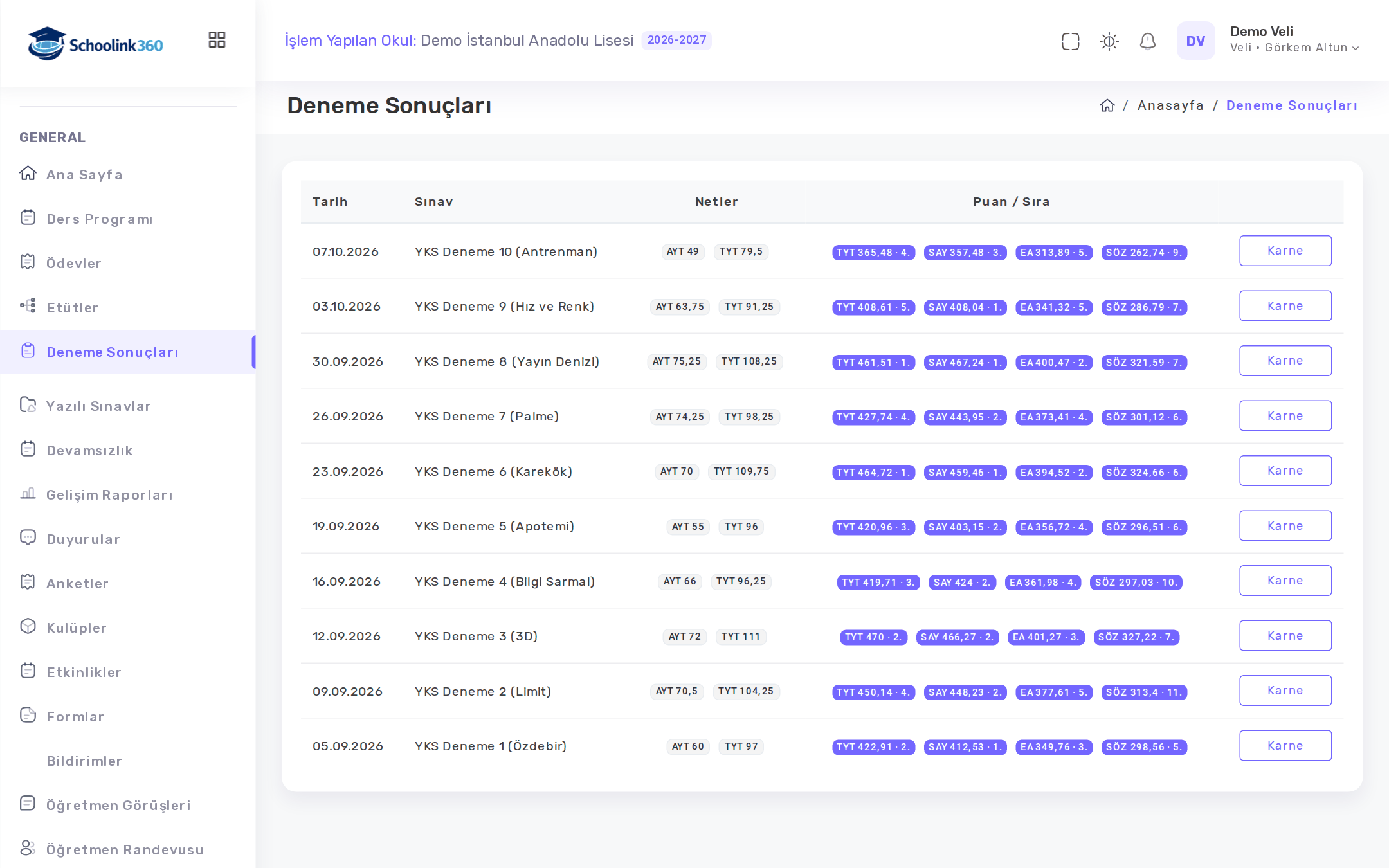Click TYT 461,51 score badge for Deneme 8

873,363
